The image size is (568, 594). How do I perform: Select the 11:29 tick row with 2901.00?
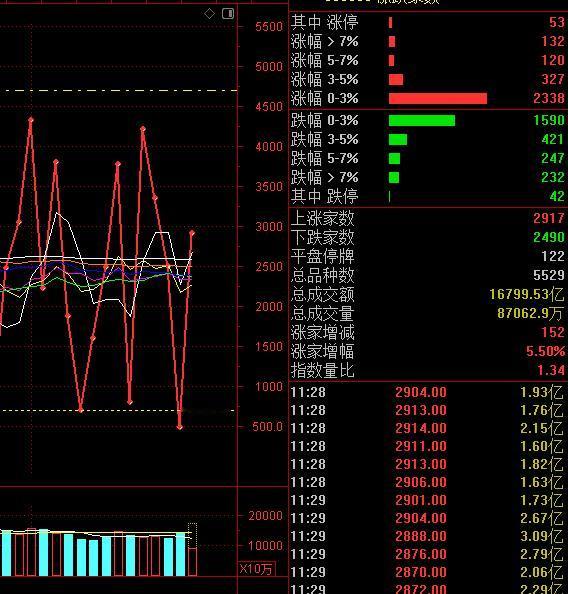tap(428, 500)
